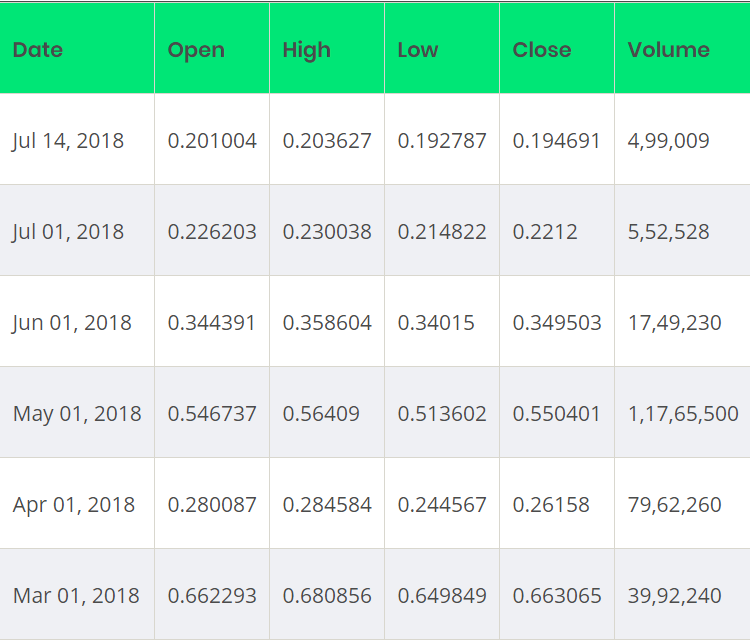Click the low value 0.34015
The width and height of the screenshot is (750, 640).
436,322
